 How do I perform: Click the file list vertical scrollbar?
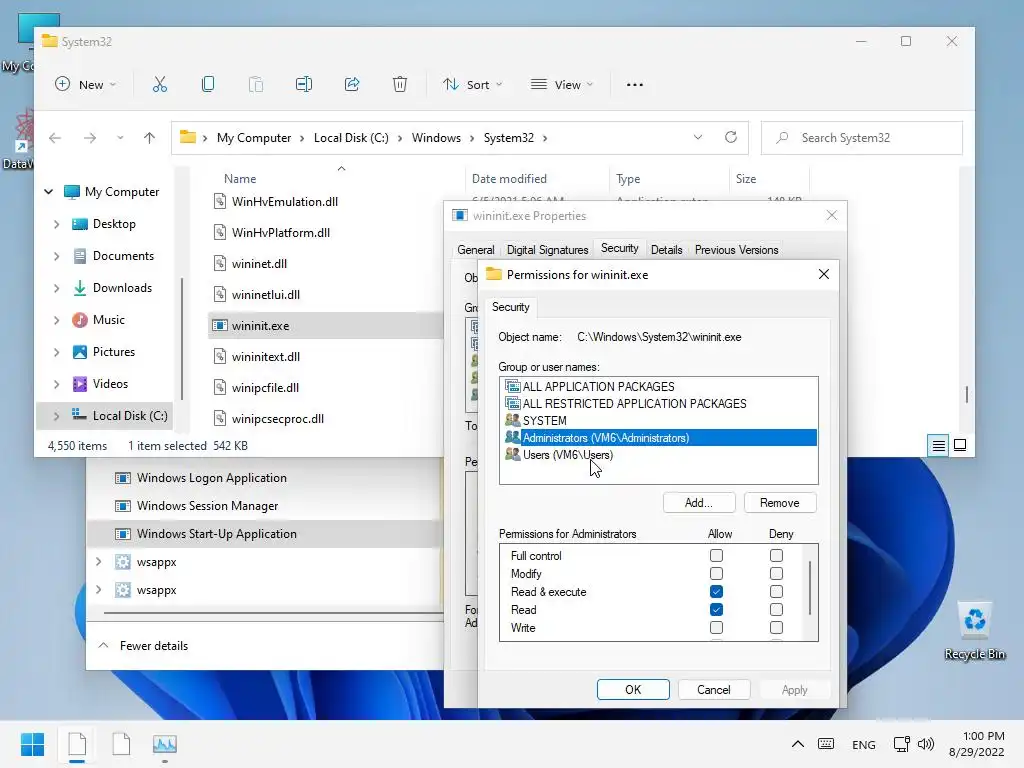[x=967, y=394]
